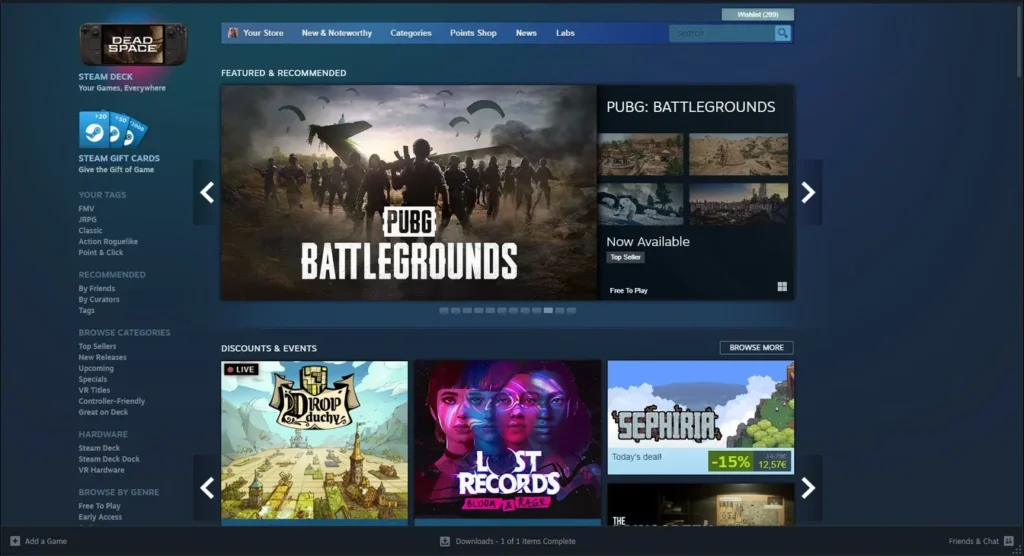The height and width of the screenshot is (556, 1024).
Task: Open New & Noteworthy menu
Action: pos(336,33)
